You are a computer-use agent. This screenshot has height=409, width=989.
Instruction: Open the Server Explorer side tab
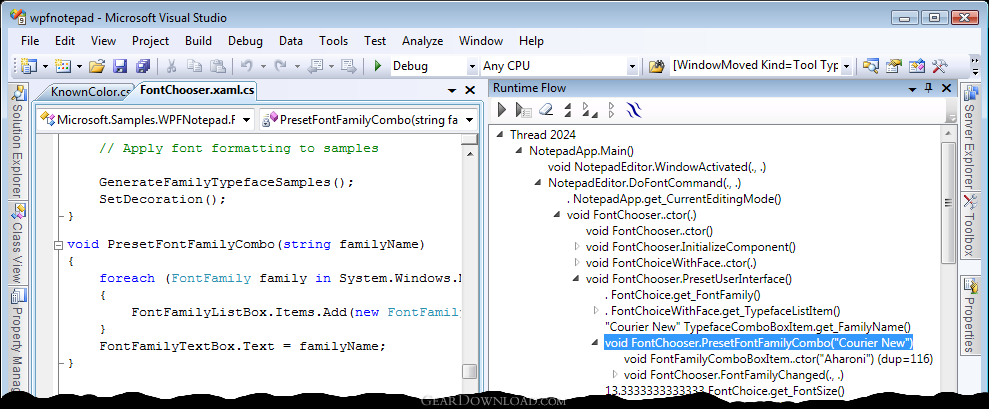tap(969, 138)
